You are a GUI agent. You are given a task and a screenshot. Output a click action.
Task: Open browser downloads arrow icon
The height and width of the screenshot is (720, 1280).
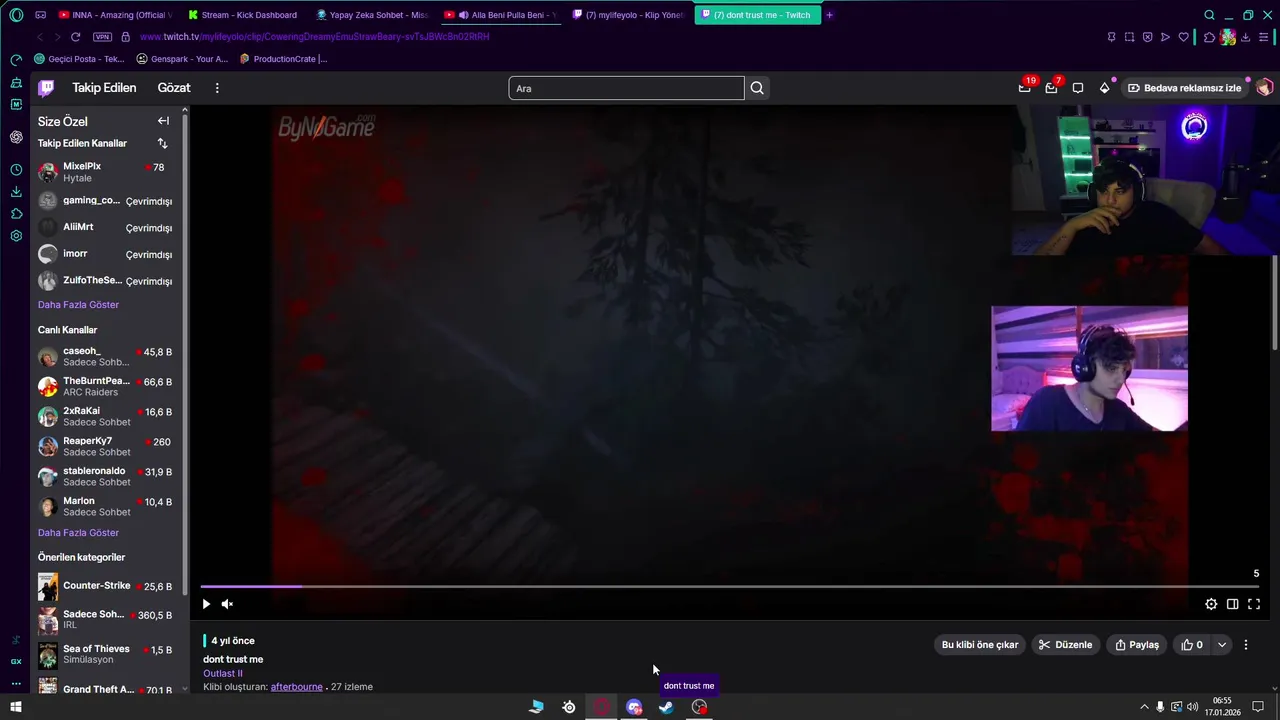coord(1246,37)
